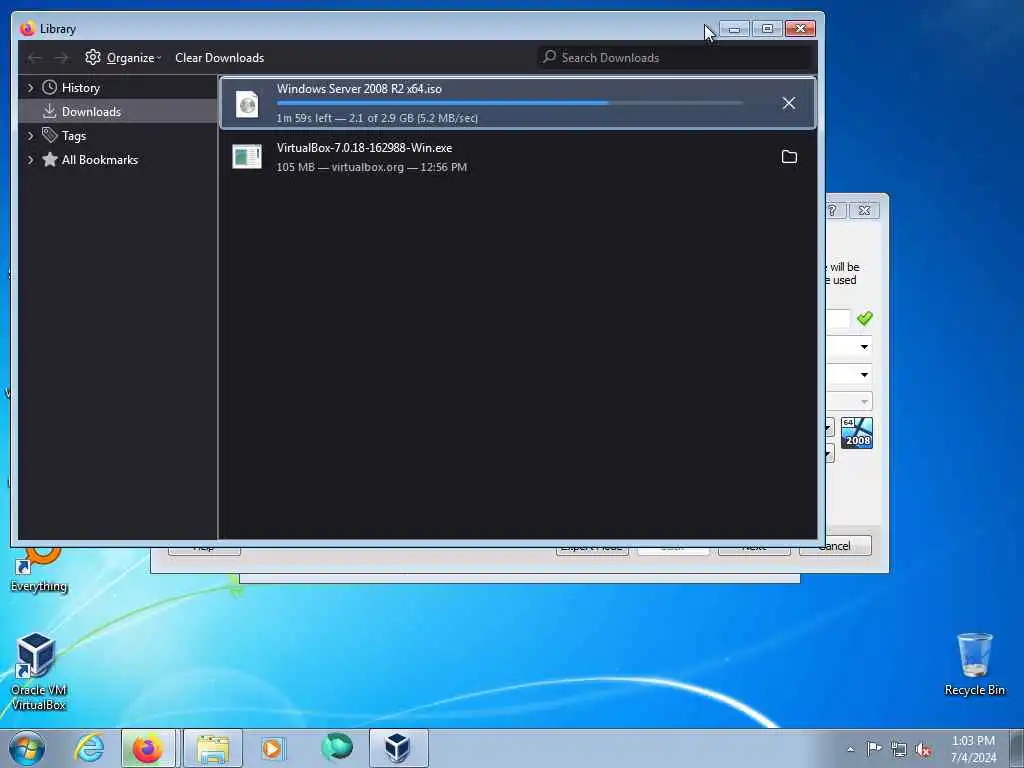1024x768 pixels.
Task: Switch to VirtualBox in the taskbar
Action: click(398, 748)
